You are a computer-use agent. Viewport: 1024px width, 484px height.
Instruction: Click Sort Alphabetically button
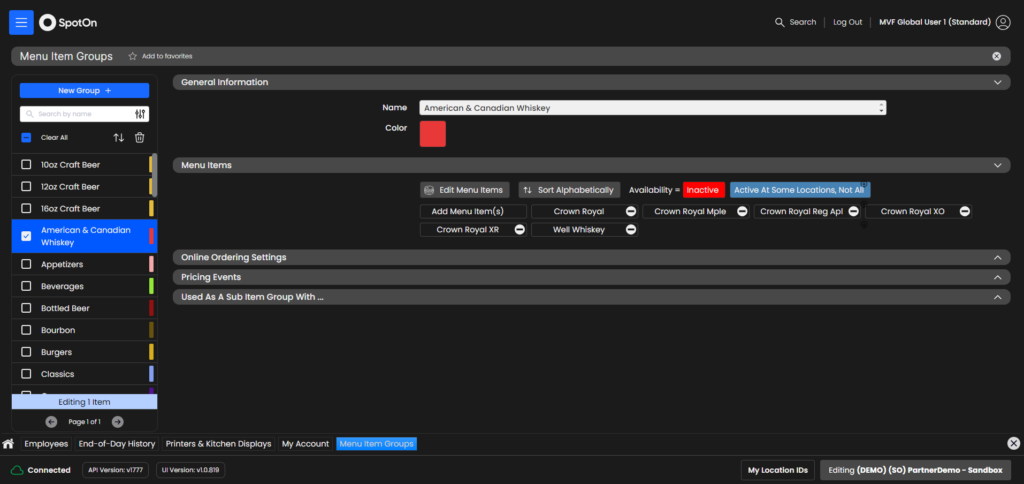[569, 190]
